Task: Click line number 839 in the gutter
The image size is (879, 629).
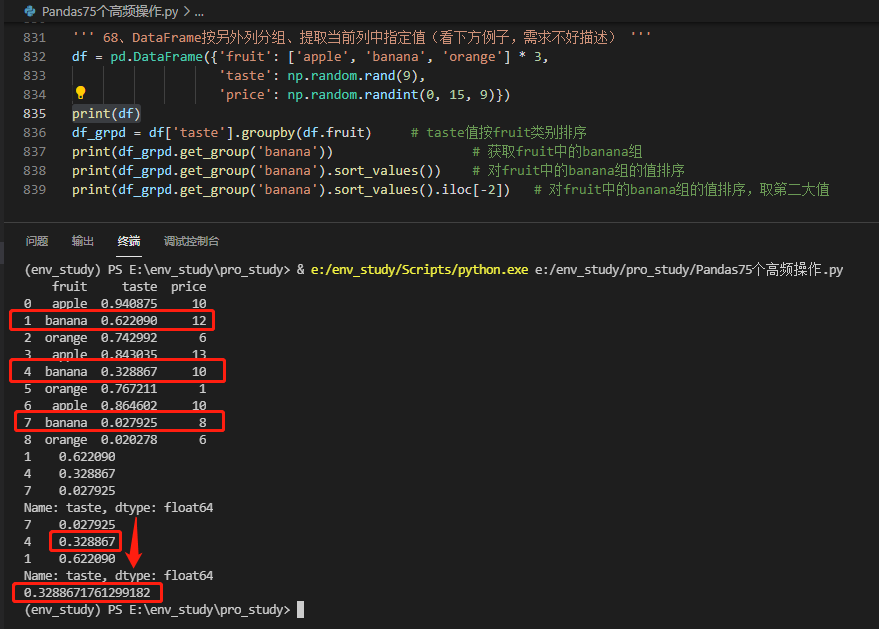Action: coord(35,190)
